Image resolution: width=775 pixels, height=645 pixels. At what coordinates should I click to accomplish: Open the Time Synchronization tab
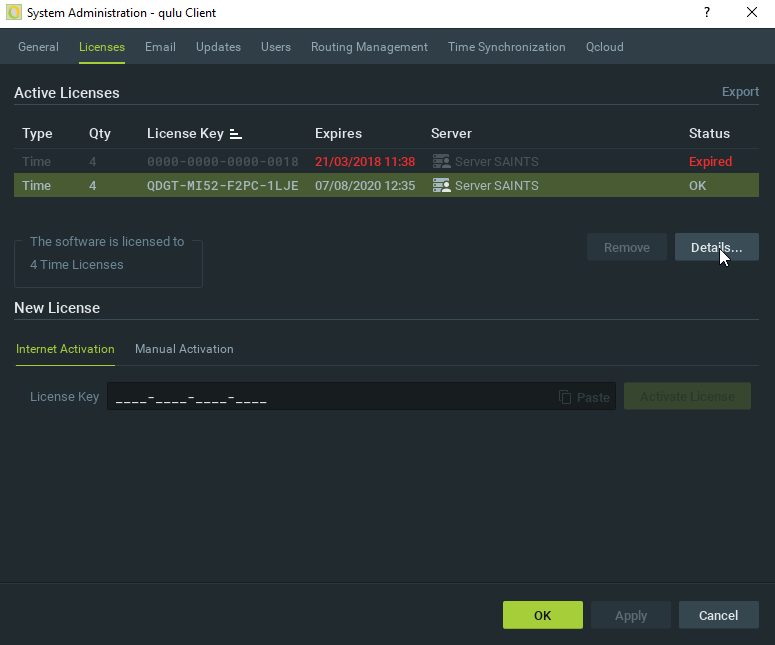(x=507, y=47)
